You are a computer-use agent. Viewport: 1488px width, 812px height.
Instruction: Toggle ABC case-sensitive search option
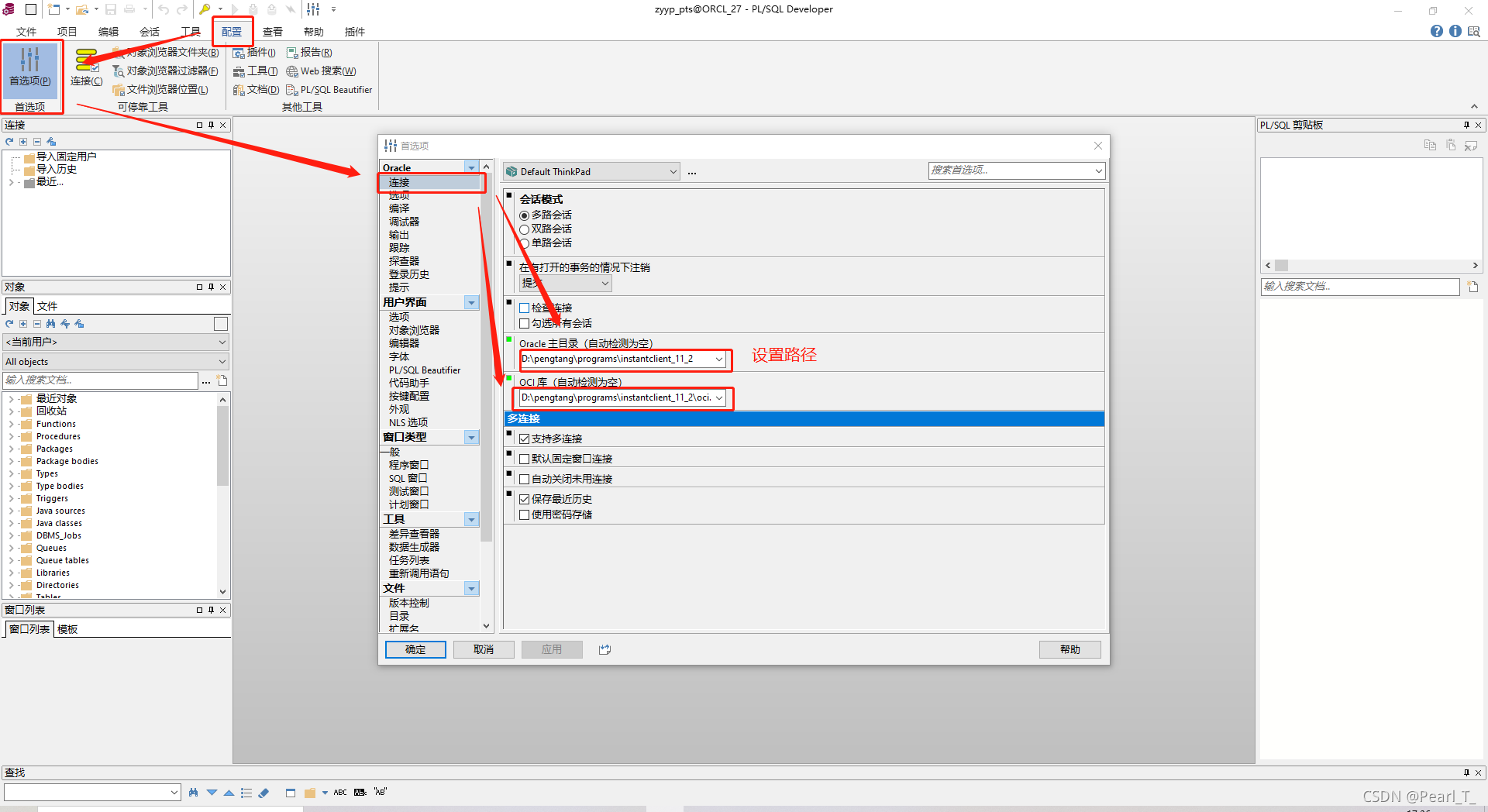(x=340, y=792)
